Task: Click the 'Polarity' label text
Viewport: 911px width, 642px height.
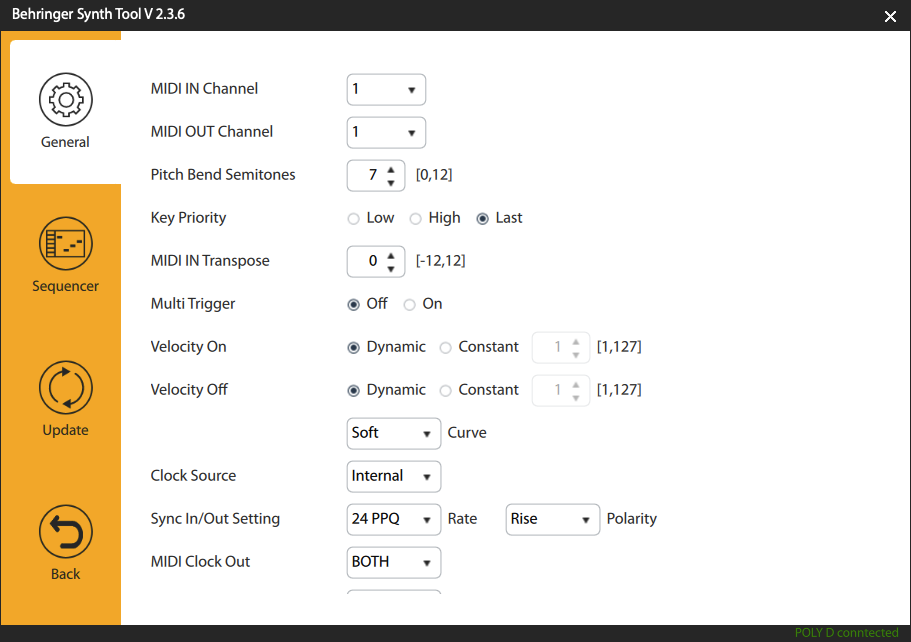Action: point(632,519)
